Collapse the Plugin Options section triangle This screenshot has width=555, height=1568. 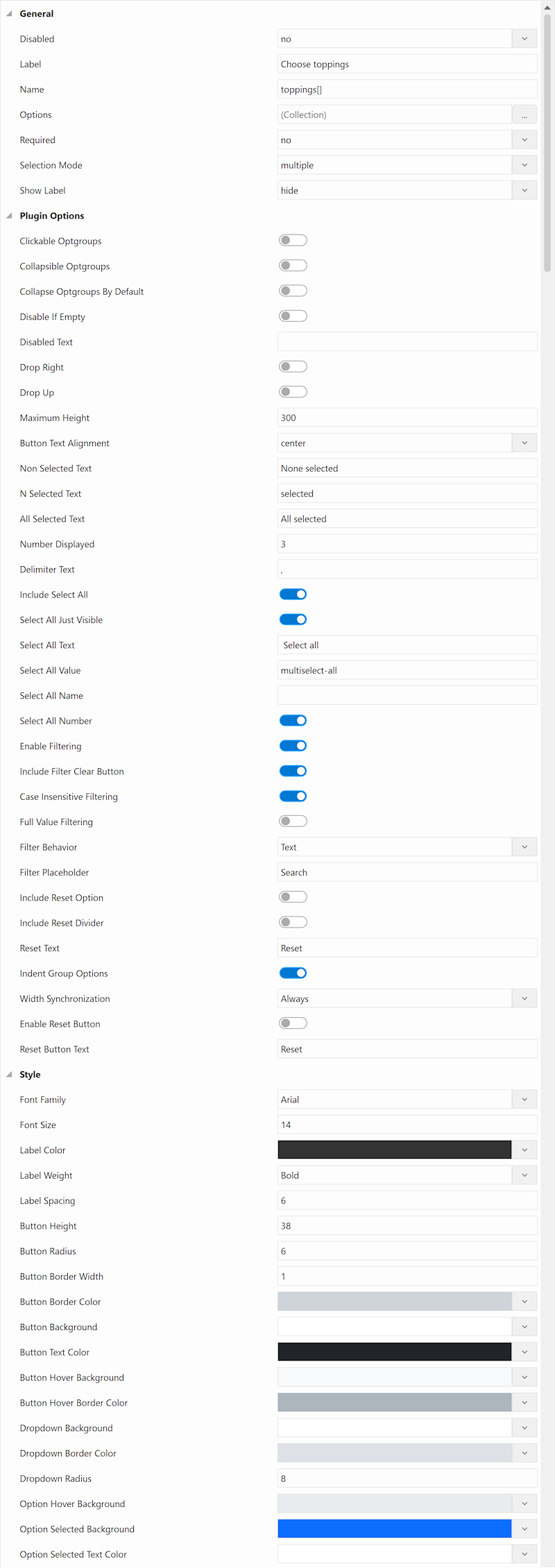[x=9, y=216]
